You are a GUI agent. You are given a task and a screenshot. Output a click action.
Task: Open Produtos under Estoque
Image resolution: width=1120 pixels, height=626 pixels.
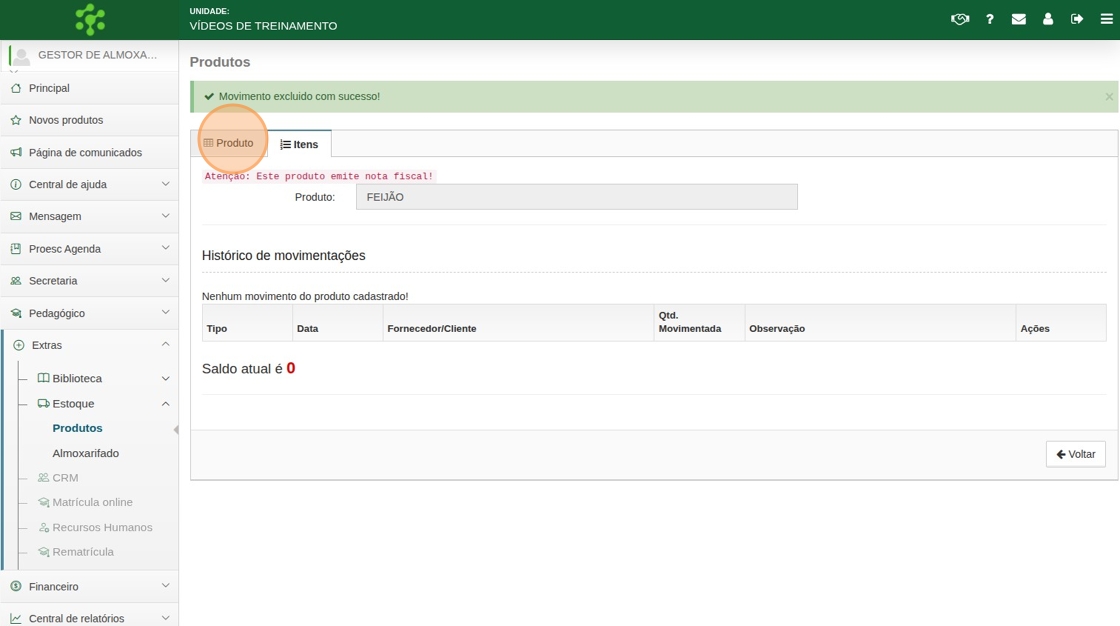(x=77, y=428)
